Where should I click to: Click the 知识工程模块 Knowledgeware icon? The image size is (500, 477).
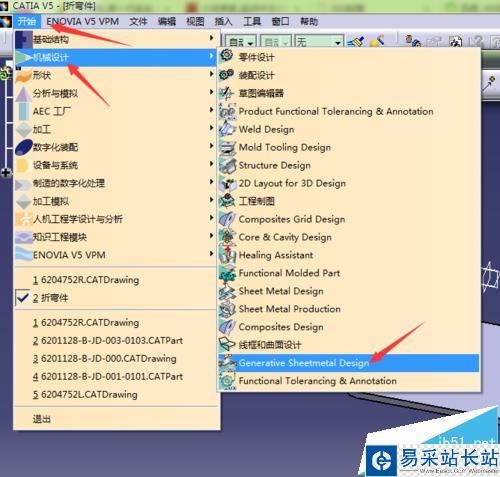click(x=23, y=237)
